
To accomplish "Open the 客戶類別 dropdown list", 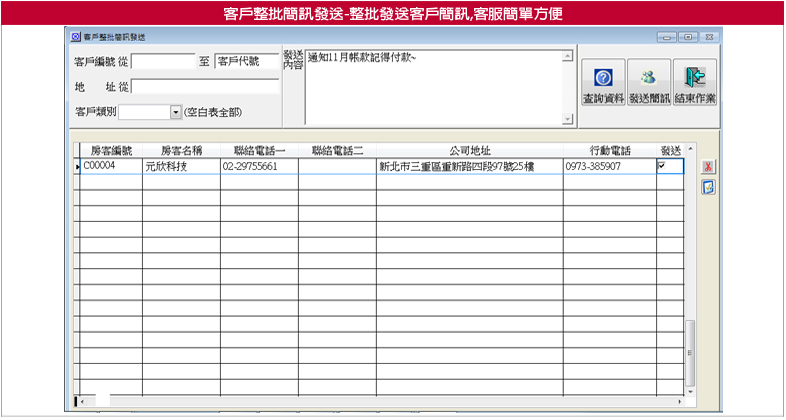I will tap(175, 113).
